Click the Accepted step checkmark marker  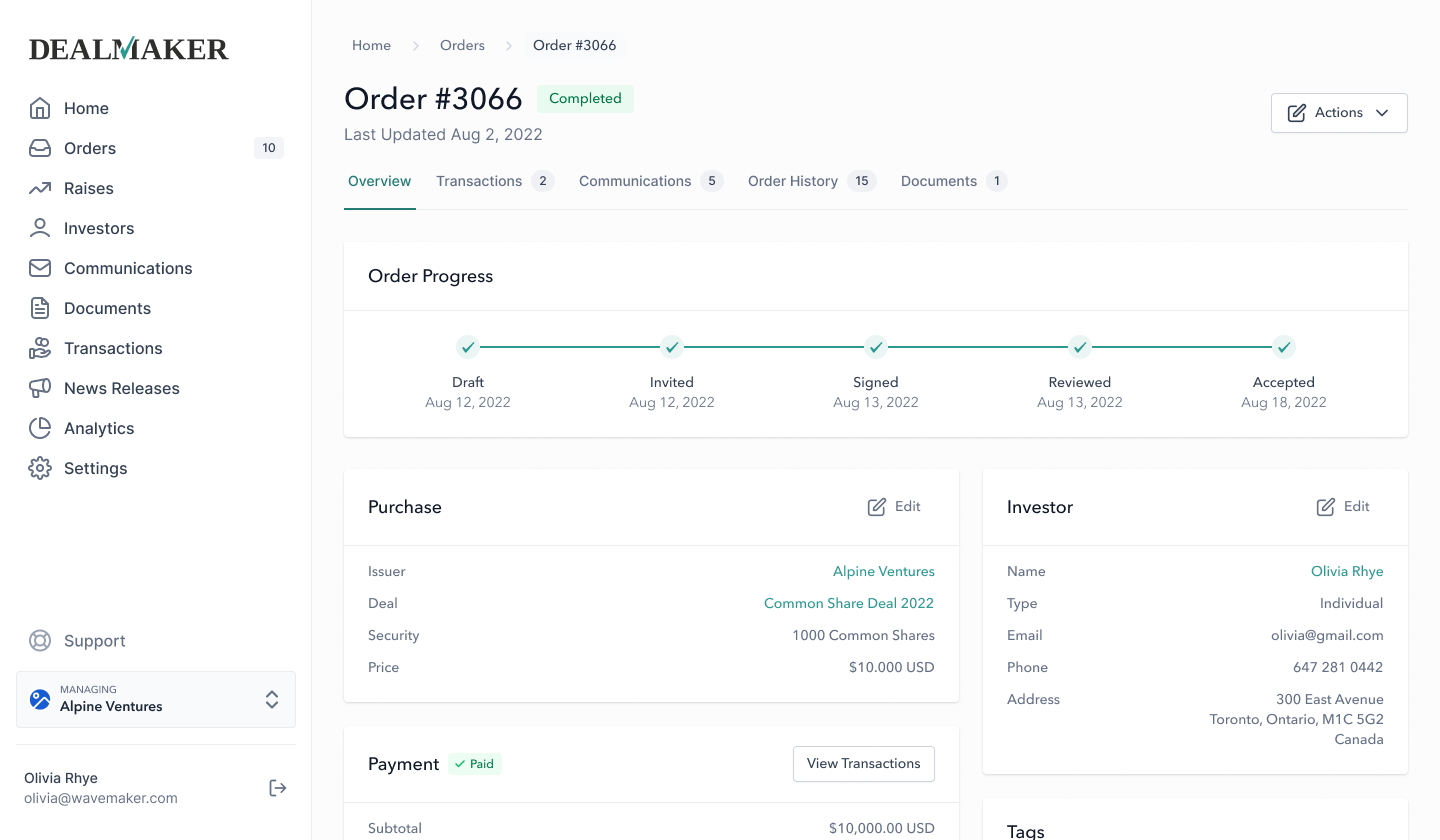tap(1284, 347)
